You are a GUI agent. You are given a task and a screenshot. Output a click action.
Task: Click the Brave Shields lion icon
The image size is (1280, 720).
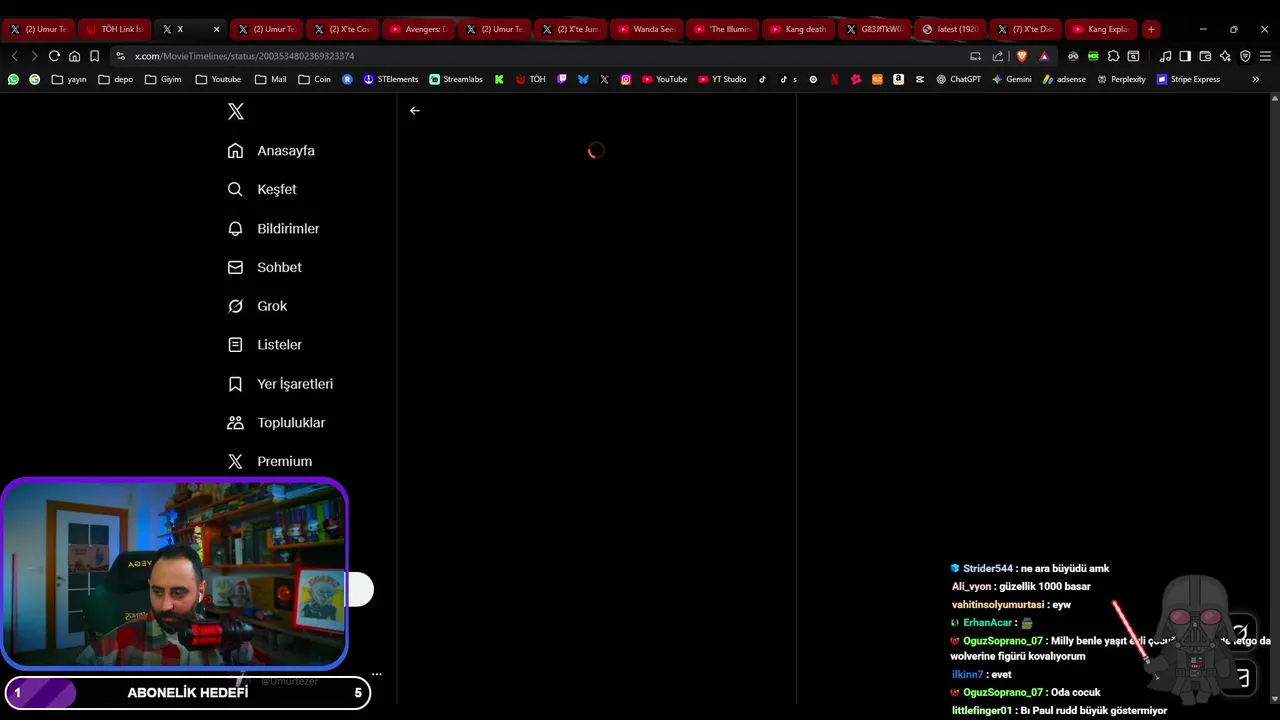(1022, 56)
